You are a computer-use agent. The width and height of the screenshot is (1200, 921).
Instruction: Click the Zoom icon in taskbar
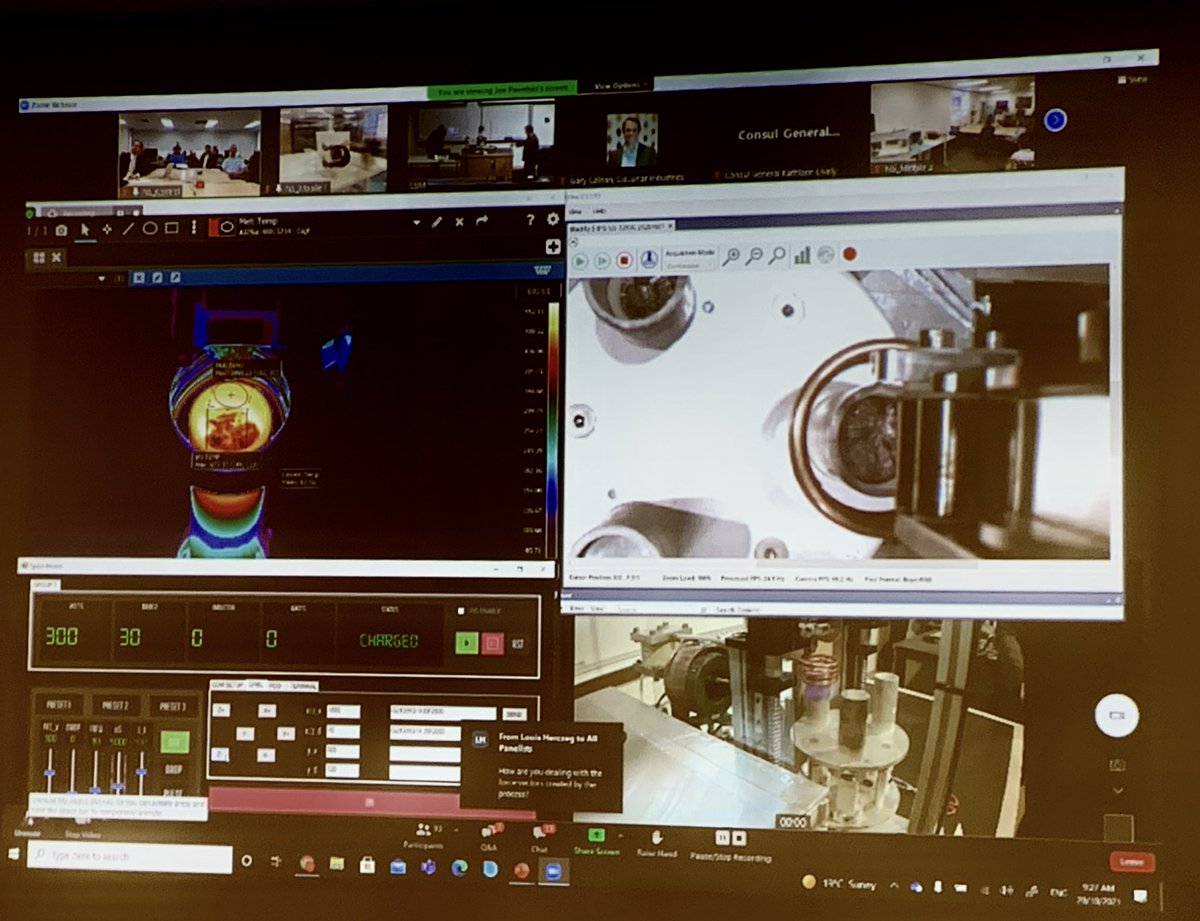pyautogui.click(x=551, y=871)
